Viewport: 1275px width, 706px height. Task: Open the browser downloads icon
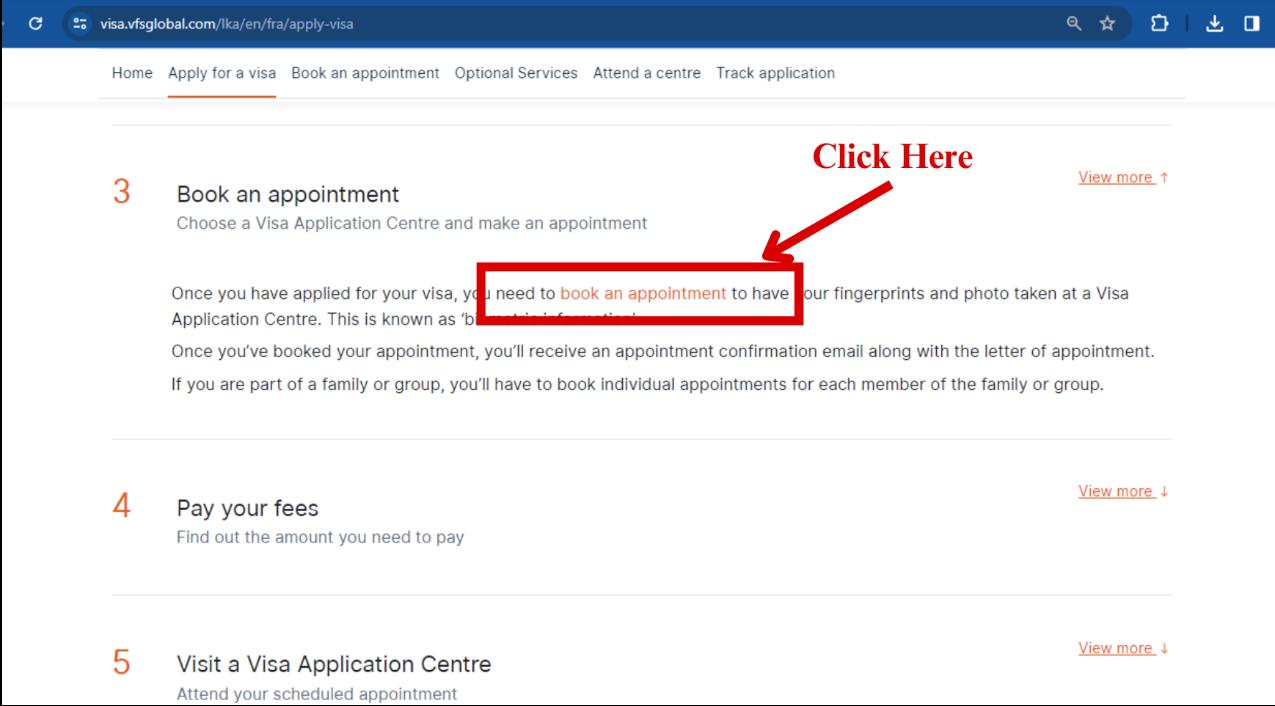tap(1217, 23)
